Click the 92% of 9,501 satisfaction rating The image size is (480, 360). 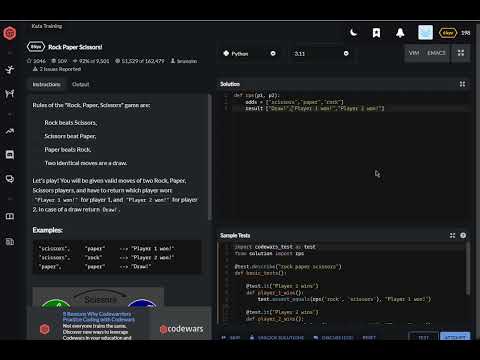point(91,61)
